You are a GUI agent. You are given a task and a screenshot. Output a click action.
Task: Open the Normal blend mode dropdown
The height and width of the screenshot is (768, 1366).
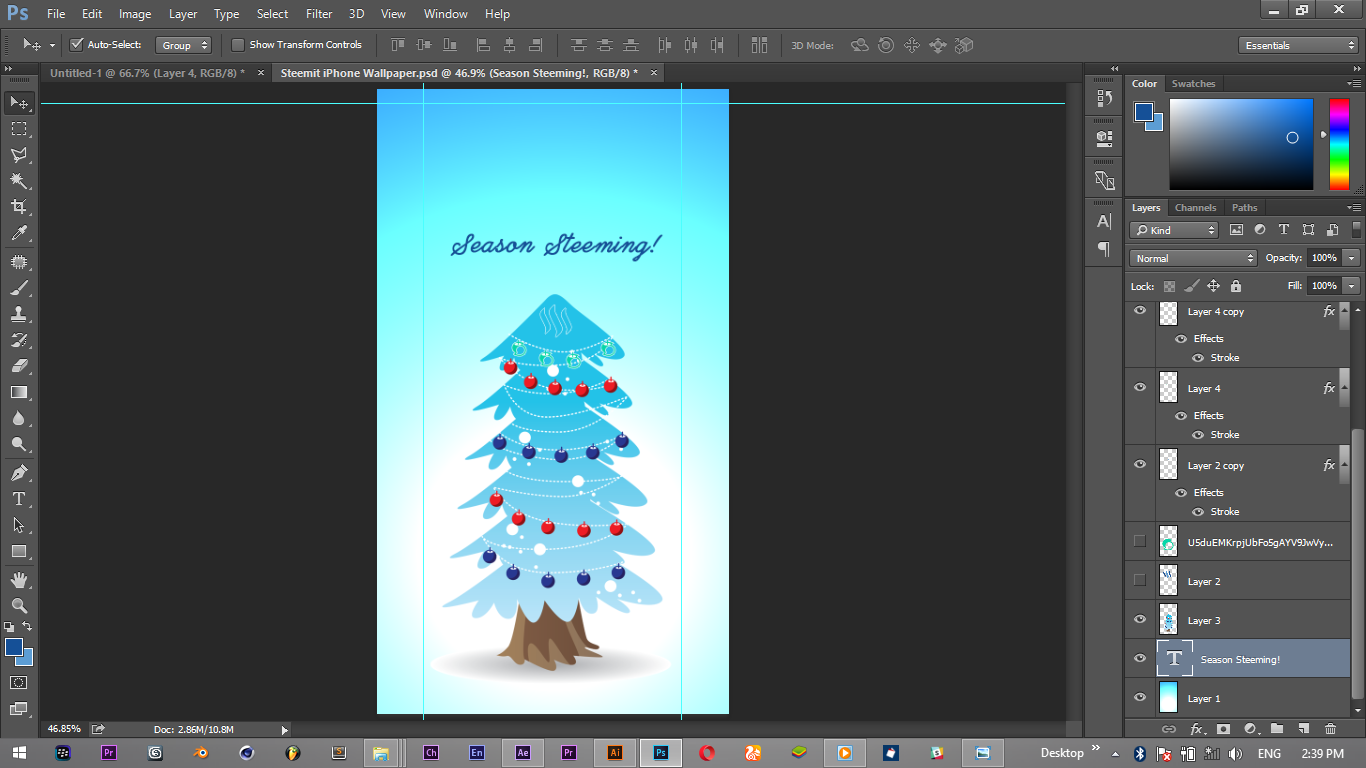[1194, 258]
